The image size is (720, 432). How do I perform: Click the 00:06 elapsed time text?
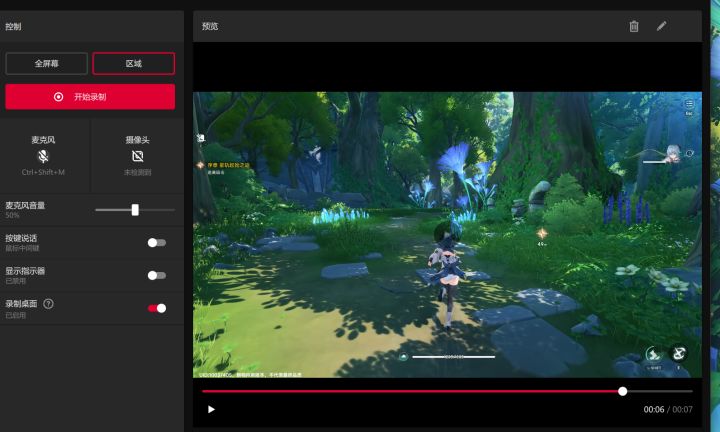point(654,410)
